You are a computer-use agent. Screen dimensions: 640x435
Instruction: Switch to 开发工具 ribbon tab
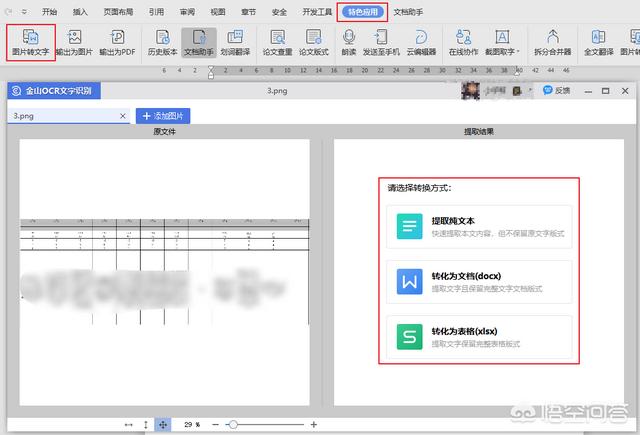(x=317, y=12)
